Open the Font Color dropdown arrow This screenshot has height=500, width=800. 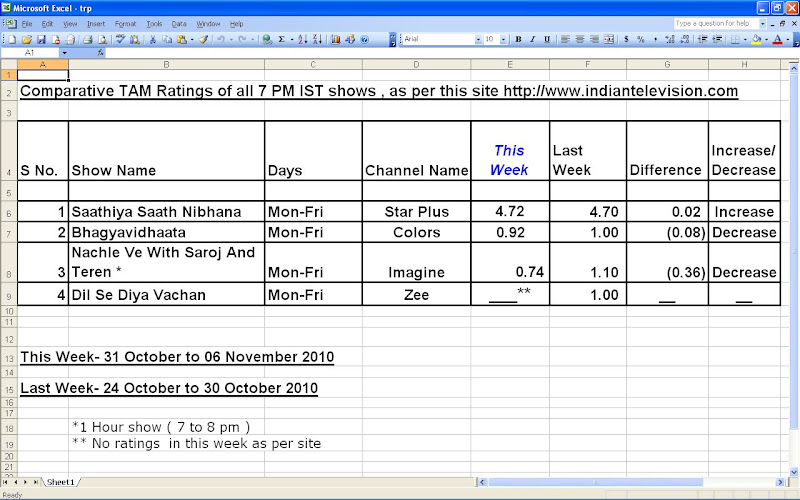(787, 39)
